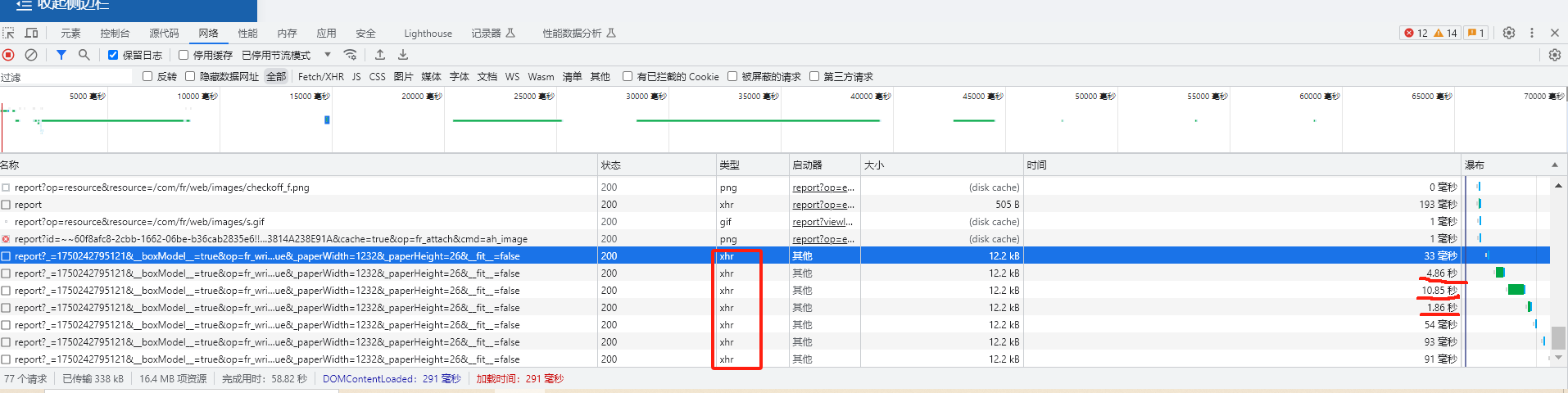Image resolution: width=1568 pixels, height=393 pixels.
Task: Toggle Preserve log checkbox
Action: coord(113,55)
